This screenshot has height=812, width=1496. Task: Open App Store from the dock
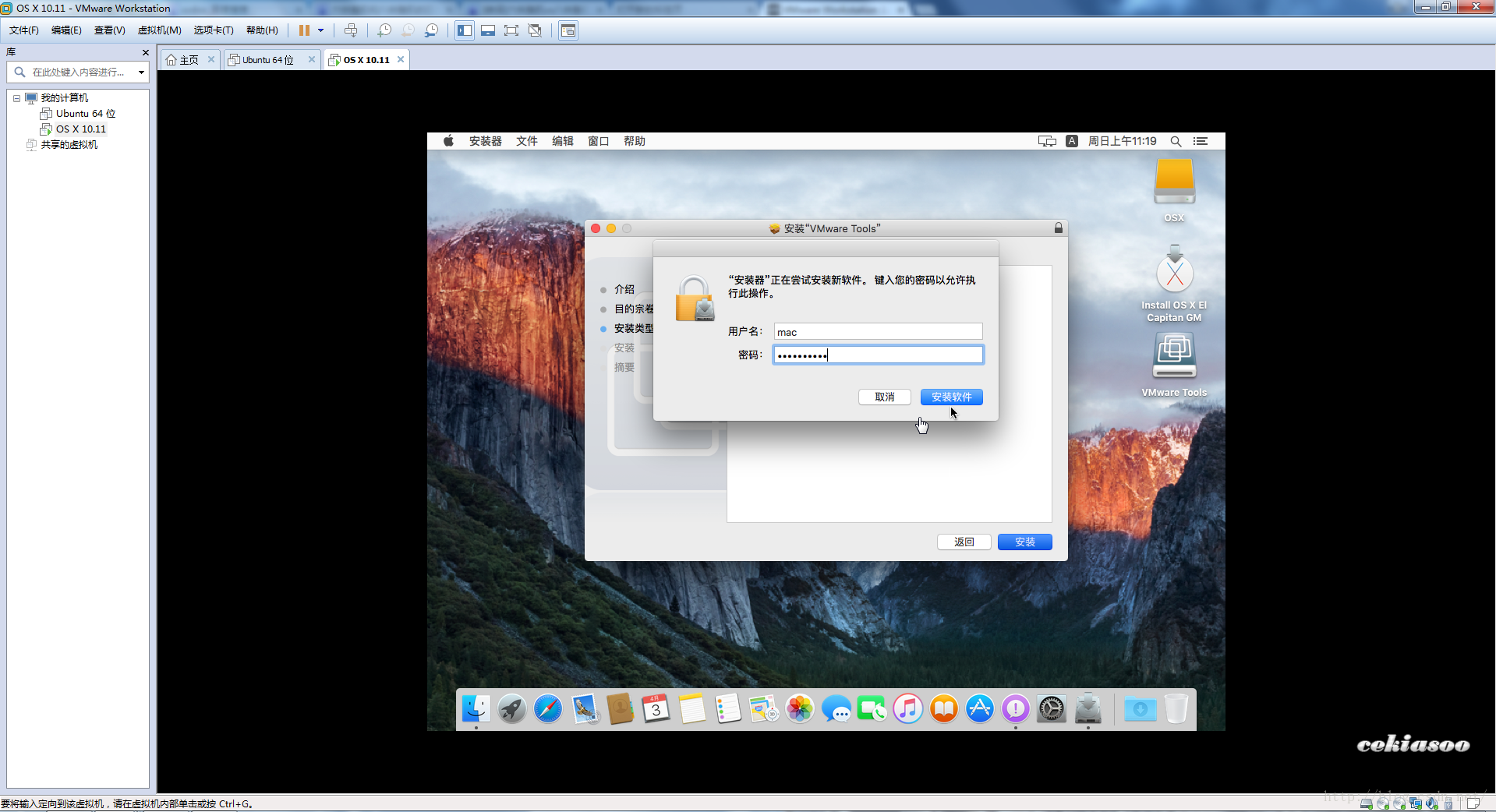[980, 708]
